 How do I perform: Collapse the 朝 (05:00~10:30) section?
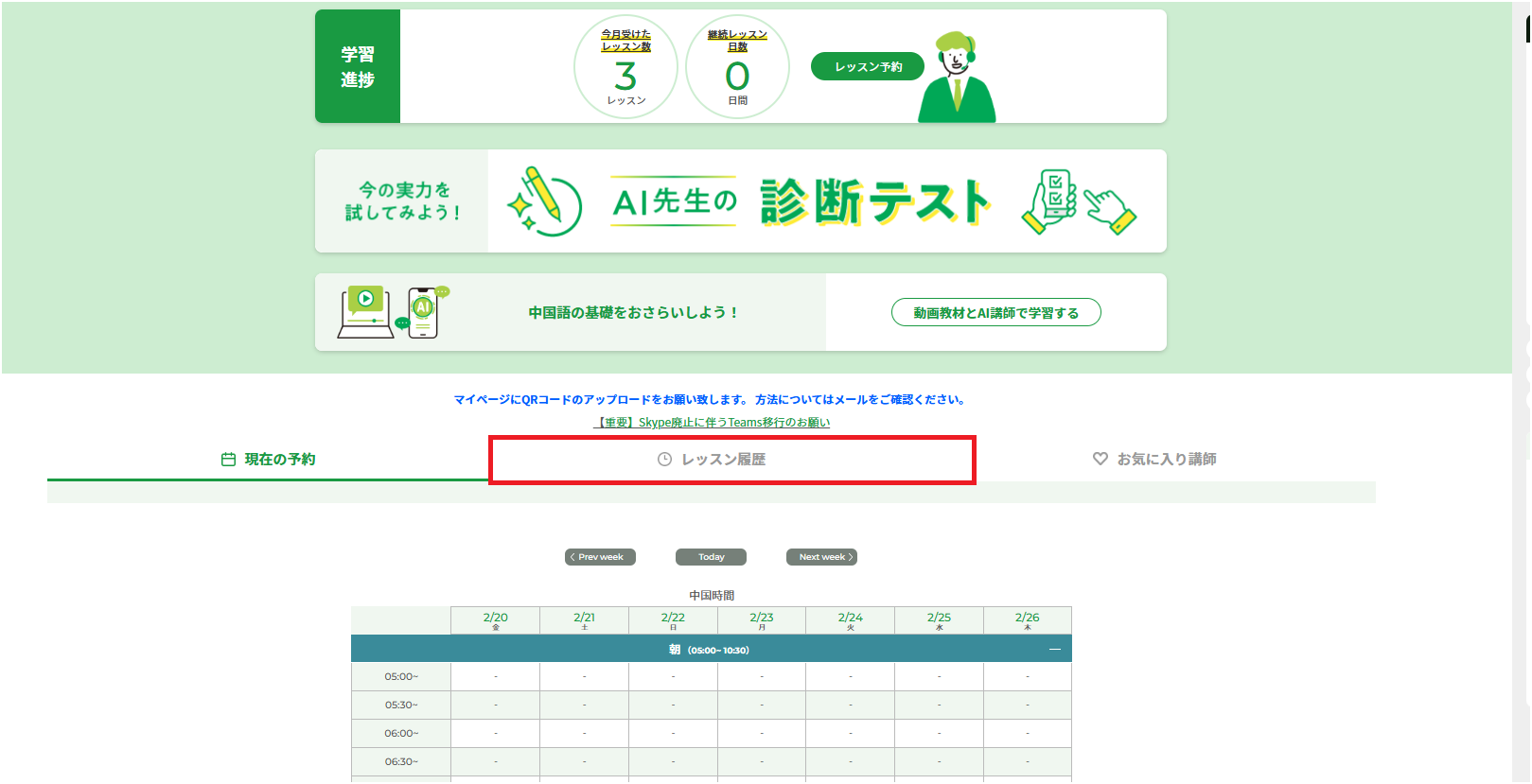click(x=1055, y=650)
